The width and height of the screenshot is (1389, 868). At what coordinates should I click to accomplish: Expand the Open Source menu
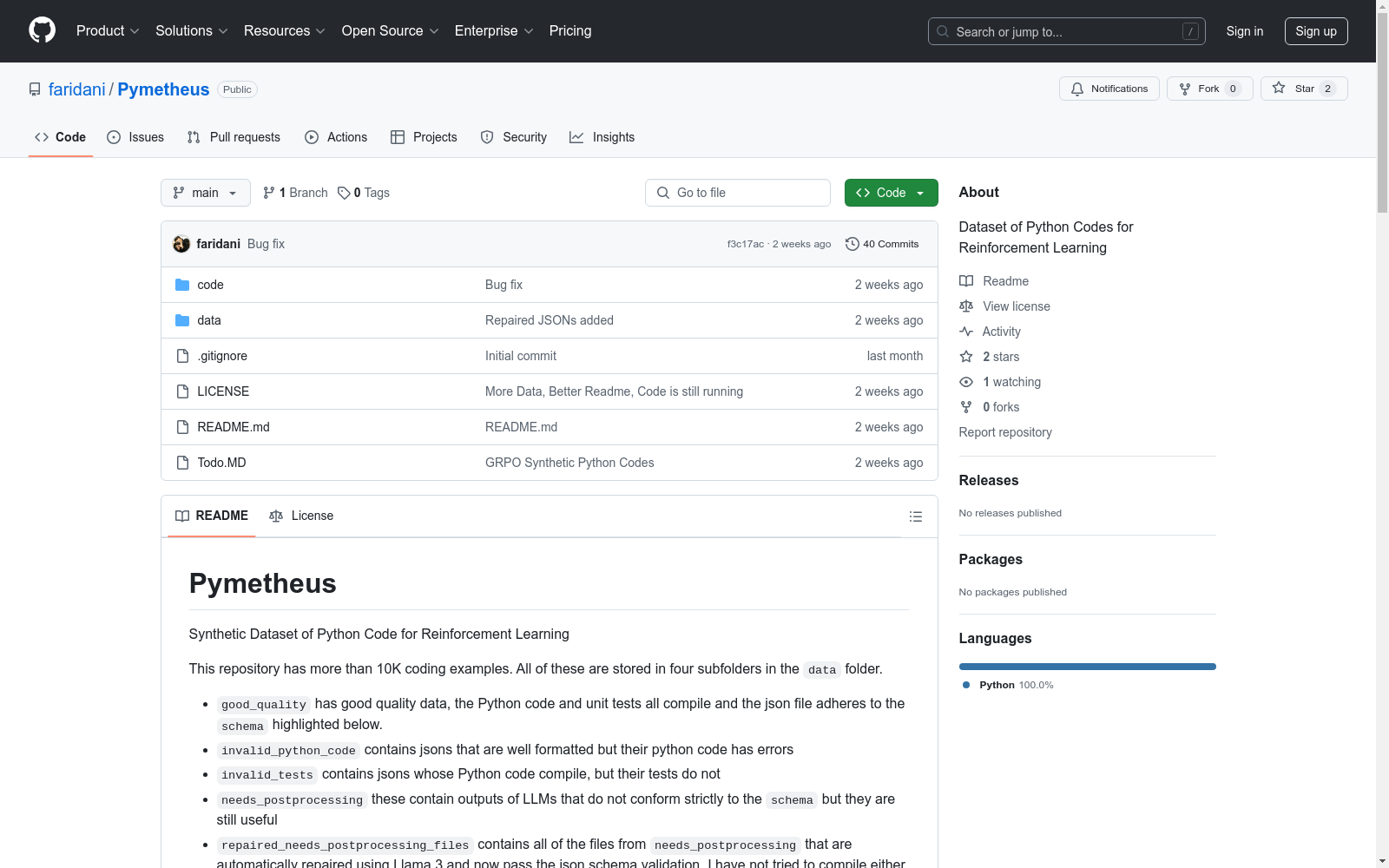(391, 31)
